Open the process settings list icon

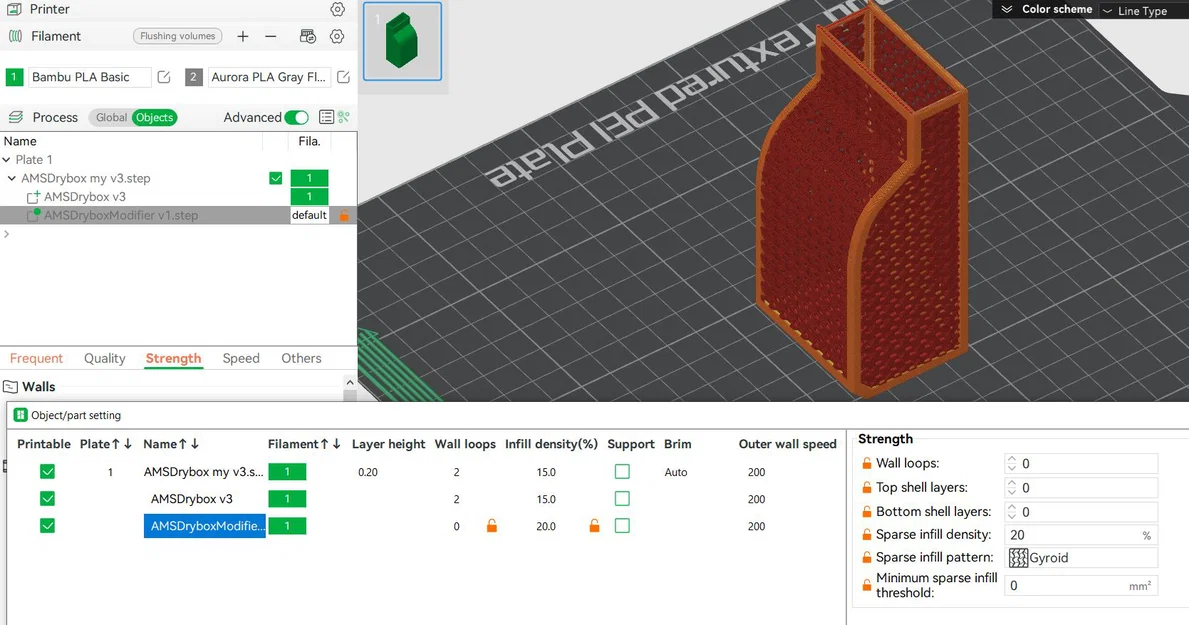pos(326,117)
